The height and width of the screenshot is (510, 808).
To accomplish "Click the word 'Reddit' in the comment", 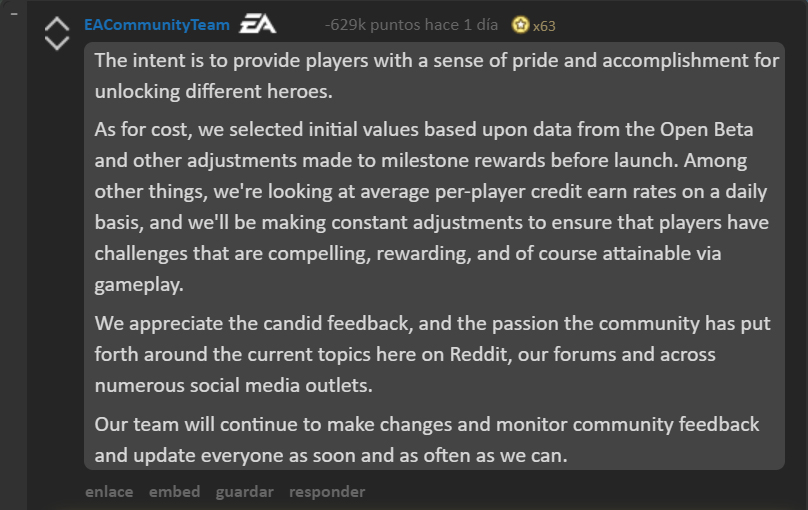I will click(x=480, y=354).
